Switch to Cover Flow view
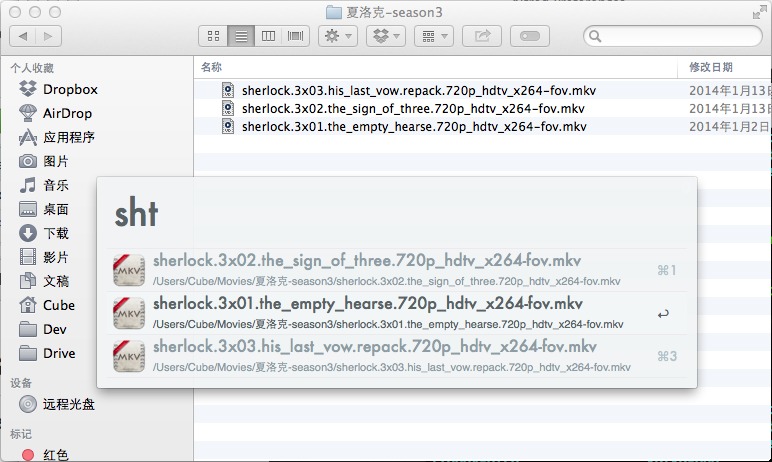 [295, 36]
